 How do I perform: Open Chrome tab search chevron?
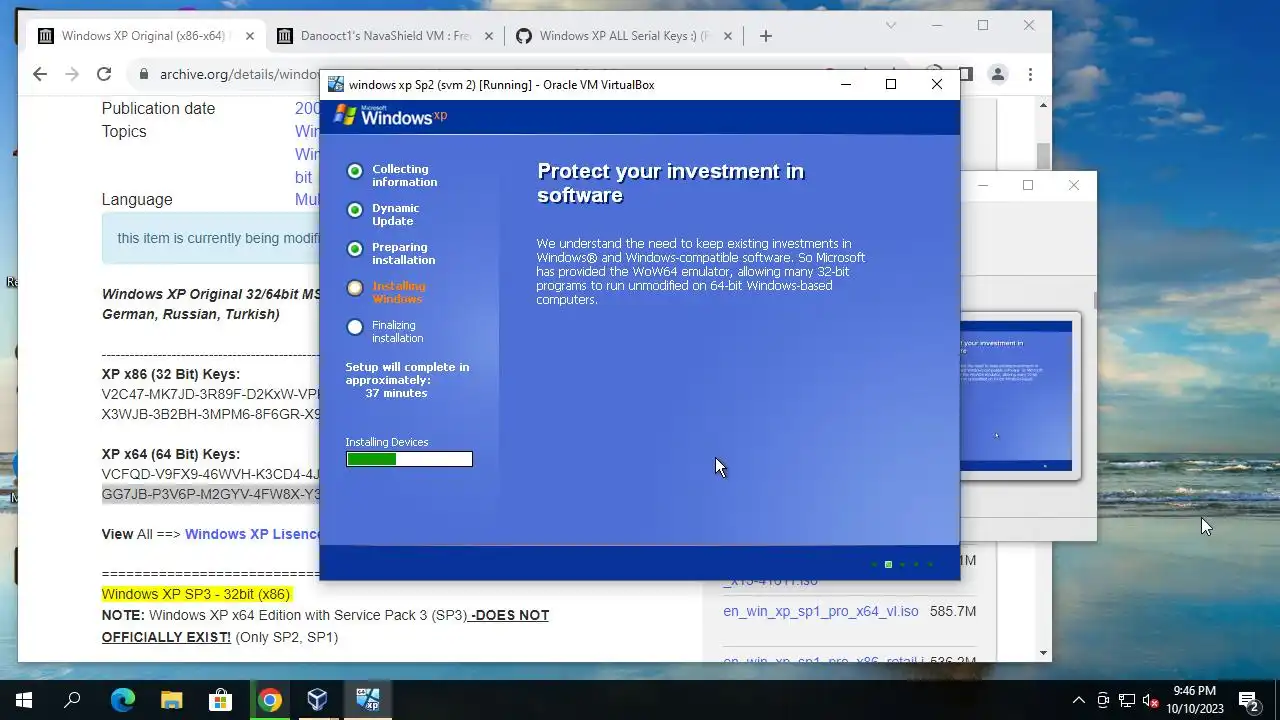pyautogui.click(x=891, y=26)
